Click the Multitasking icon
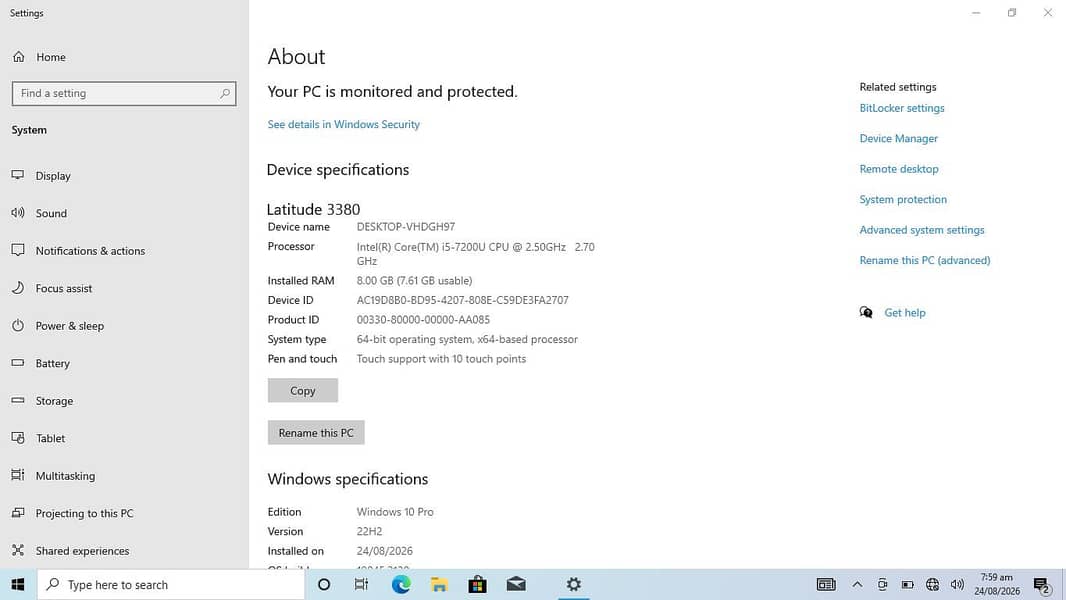Viewport: 1066px width, 600px height. click(18, 475)
